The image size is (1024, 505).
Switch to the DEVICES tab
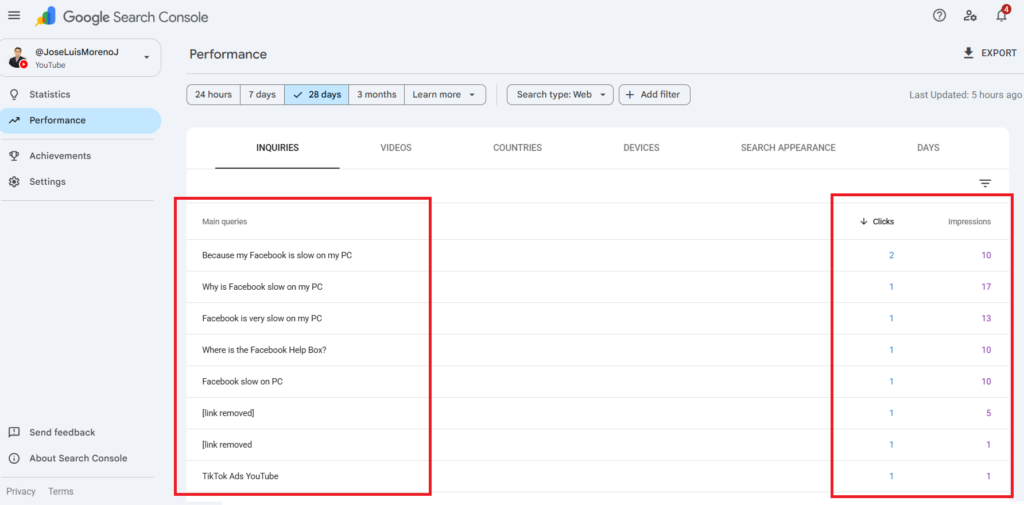pyautogui.click(x=641, y=148)
